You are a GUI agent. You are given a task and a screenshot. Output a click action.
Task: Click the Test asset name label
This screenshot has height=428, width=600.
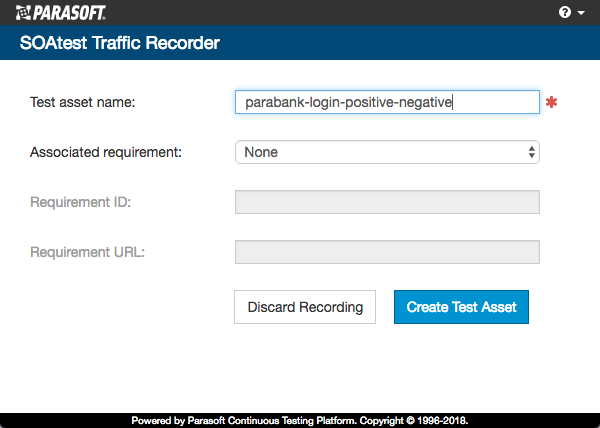click(83, 103)
